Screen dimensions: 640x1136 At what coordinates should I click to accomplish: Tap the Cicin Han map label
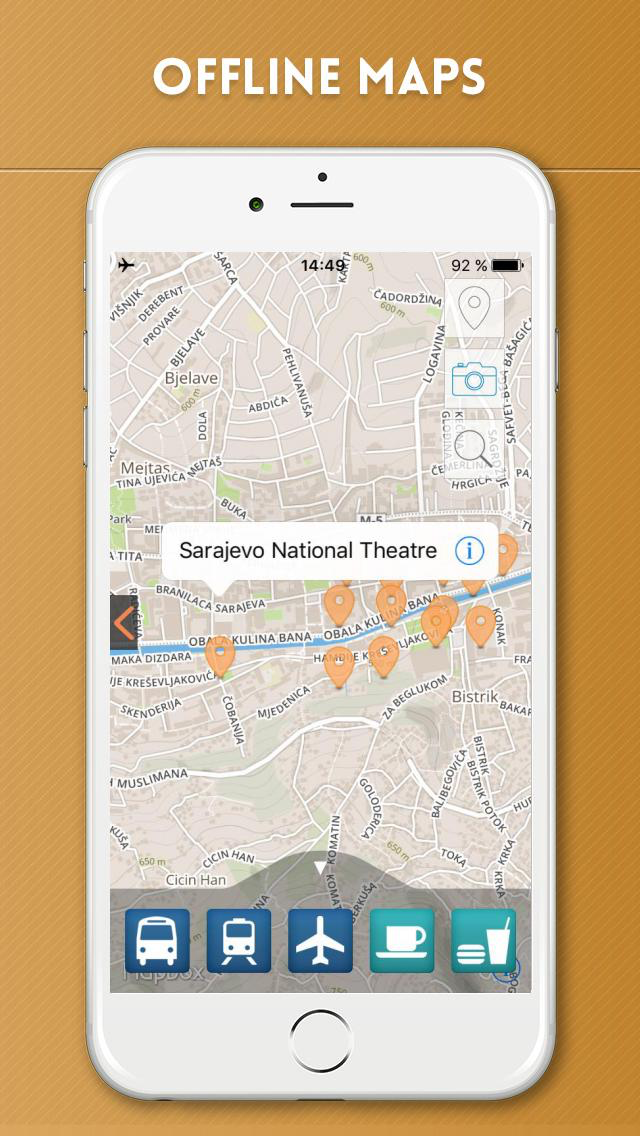tap(196, 880)
